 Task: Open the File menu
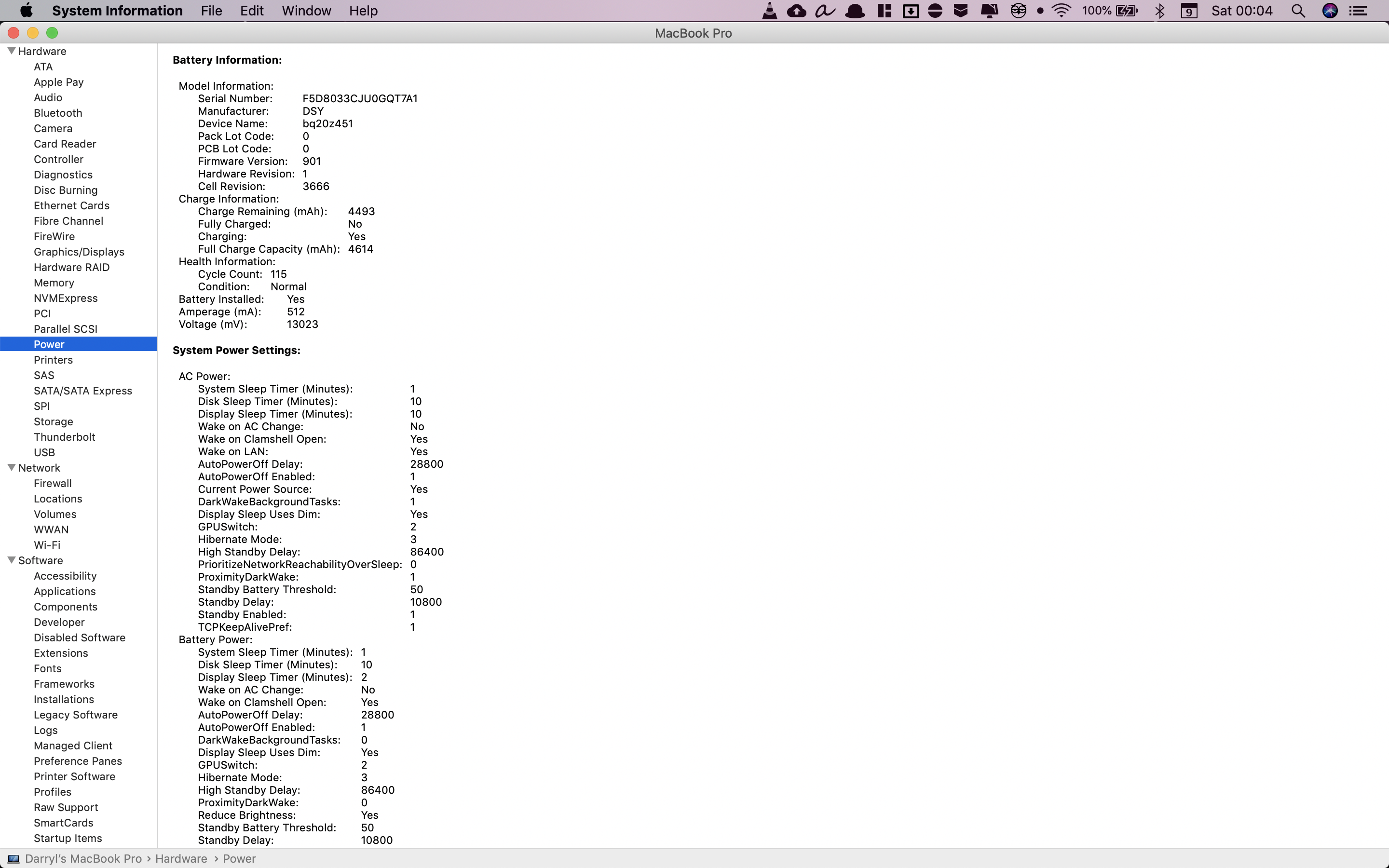211,11
